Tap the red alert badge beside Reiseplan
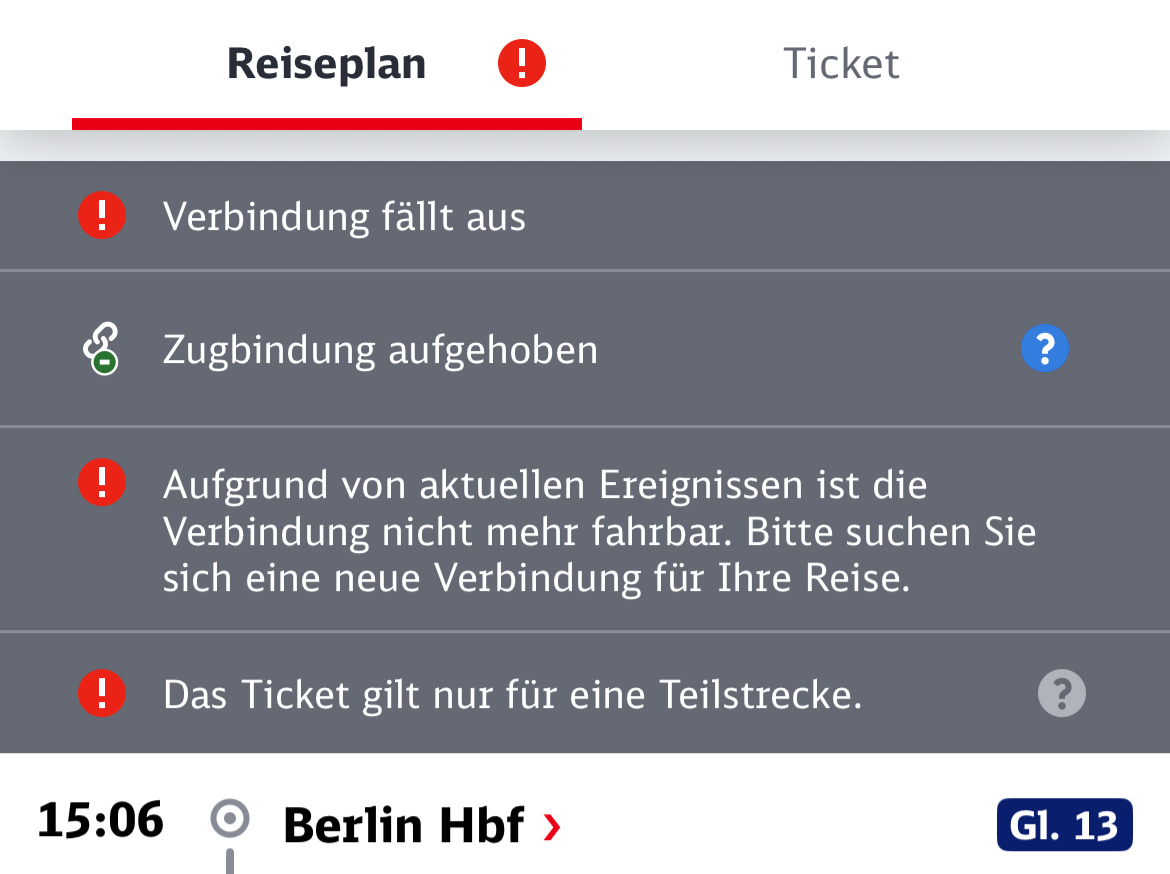Image resolution: width=1170 pixels, height=874 pixels. (x=522, y=64)
